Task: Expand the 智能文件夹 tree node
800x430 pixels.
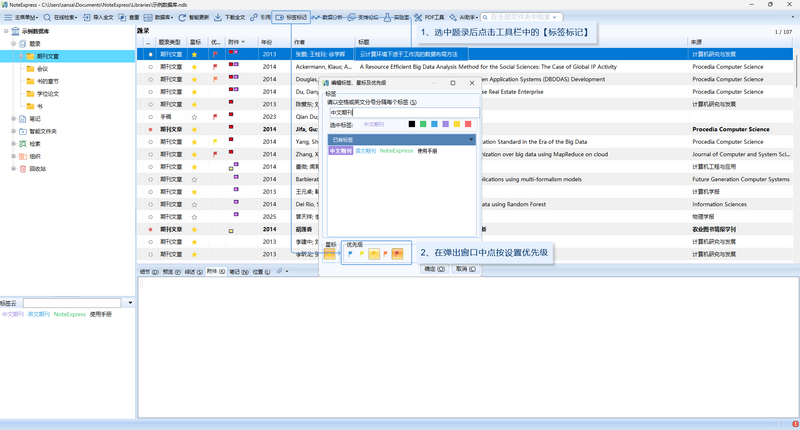Action: [14, 131]
